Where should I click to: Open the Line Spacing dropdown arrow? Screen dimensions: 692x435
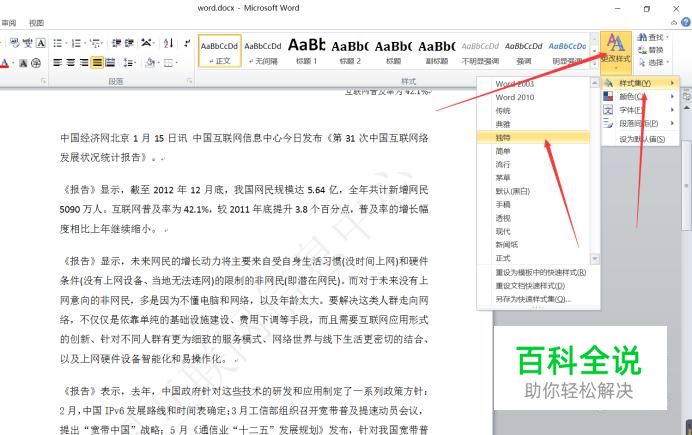135,63
